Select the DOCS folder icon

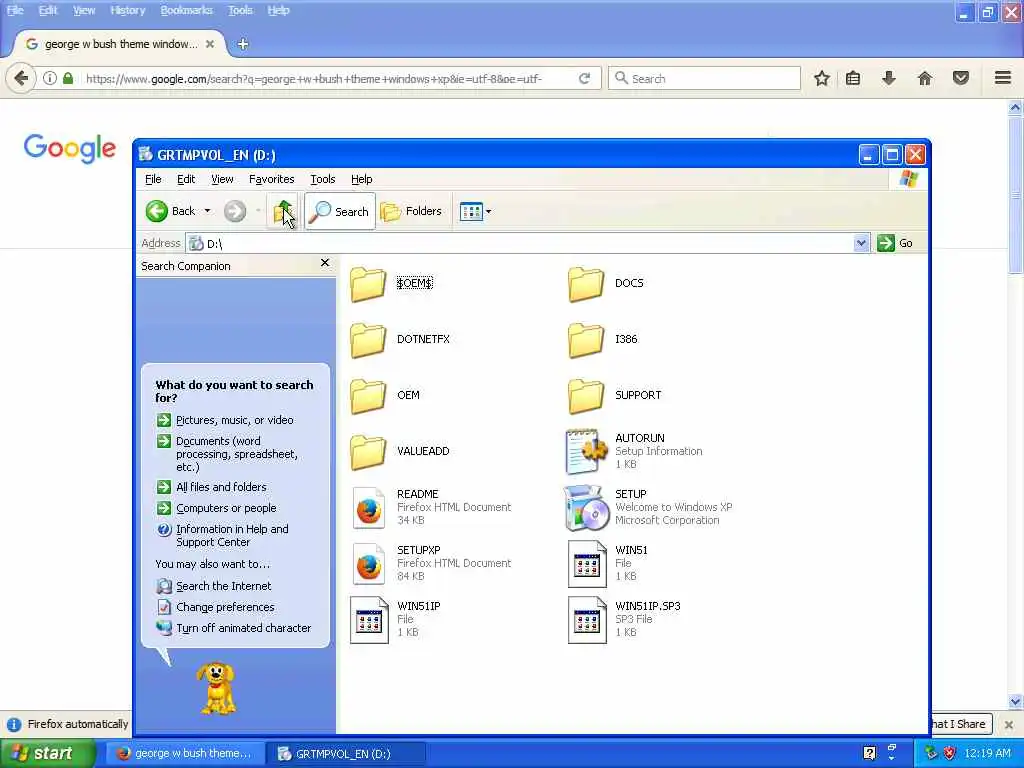pos(586,284)
